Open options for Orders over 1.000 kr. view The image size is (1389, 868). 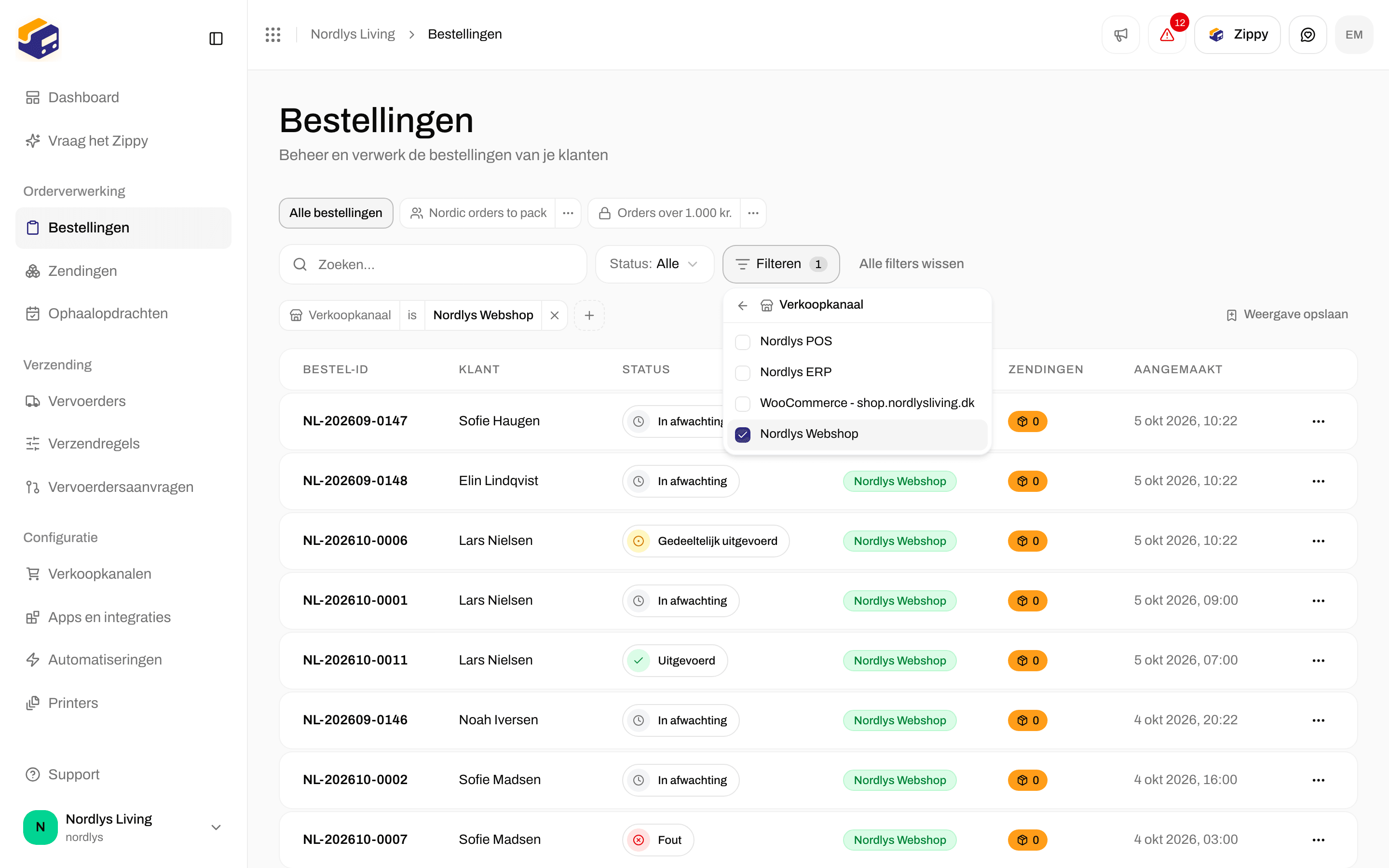[x=753, y=213]
